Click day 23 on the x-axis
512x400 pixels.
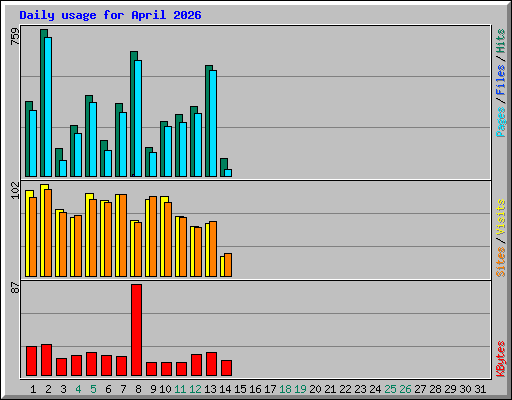(x=360, y=389)
